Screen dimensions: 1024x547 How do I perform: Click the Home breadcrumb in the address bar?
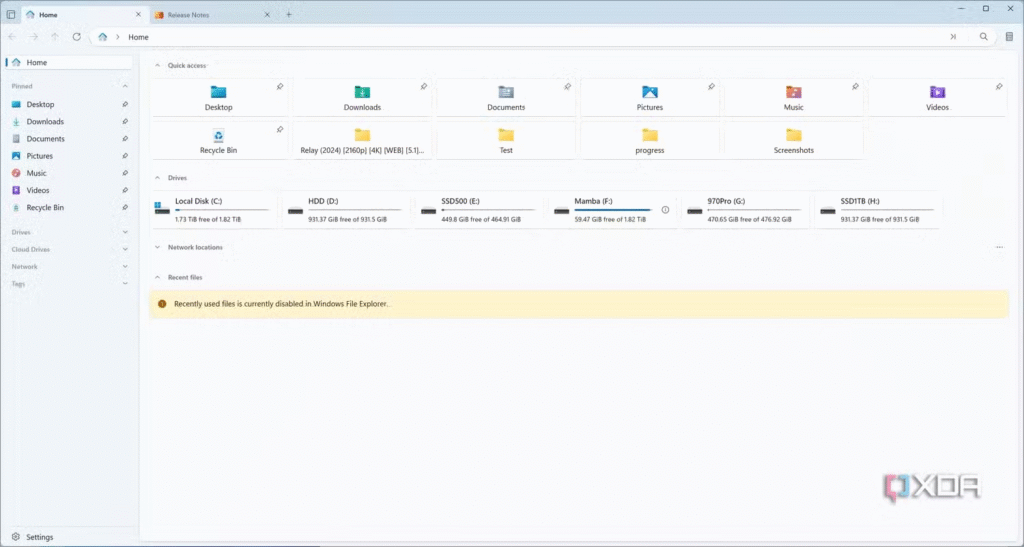[138, 37]
